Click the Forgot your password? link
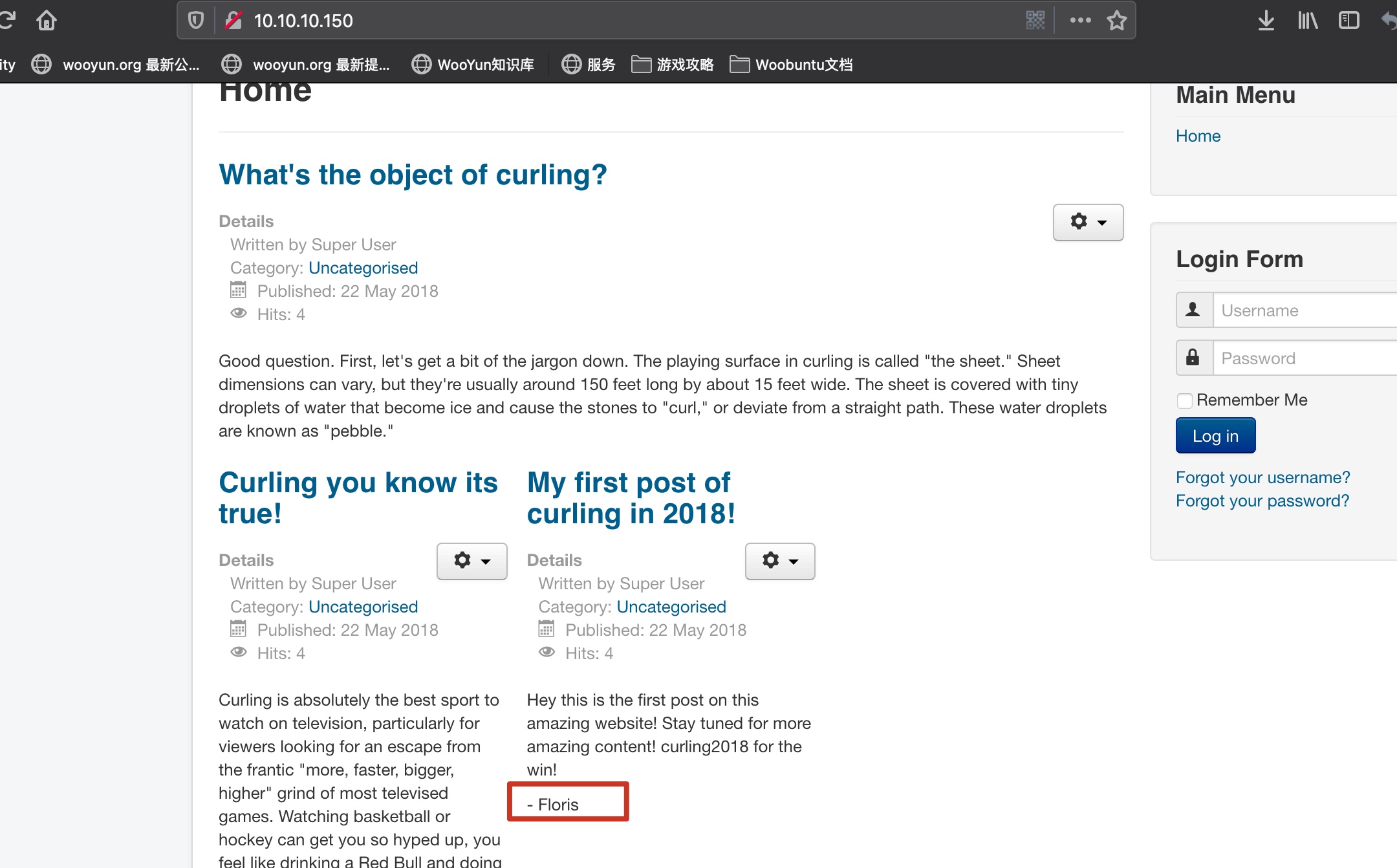Viewport: 1397px width, 868px height. tap(1262, 501)
